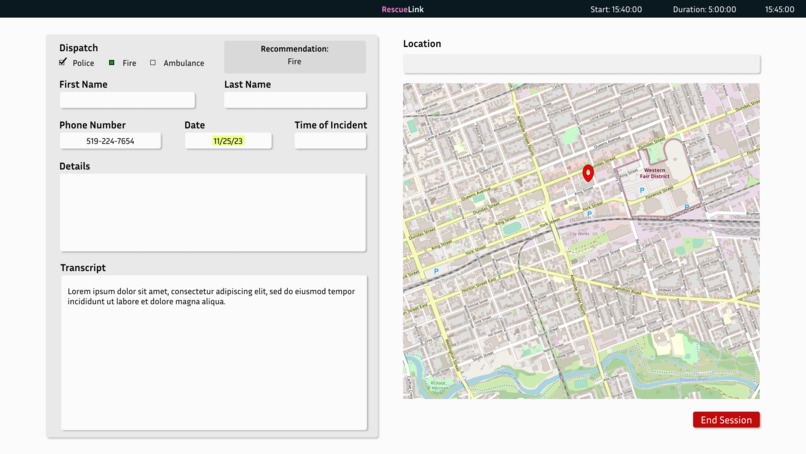This screenshot has height=454, width=806.
Task: Click Western Fair District label on map
Action: pyautogui.click(x=654, y=173)
